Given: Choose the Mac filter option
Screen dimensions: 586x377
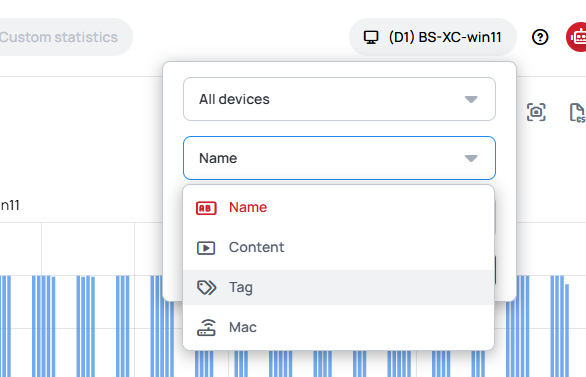Looking at the screenshot, I should tap(339, 327).
